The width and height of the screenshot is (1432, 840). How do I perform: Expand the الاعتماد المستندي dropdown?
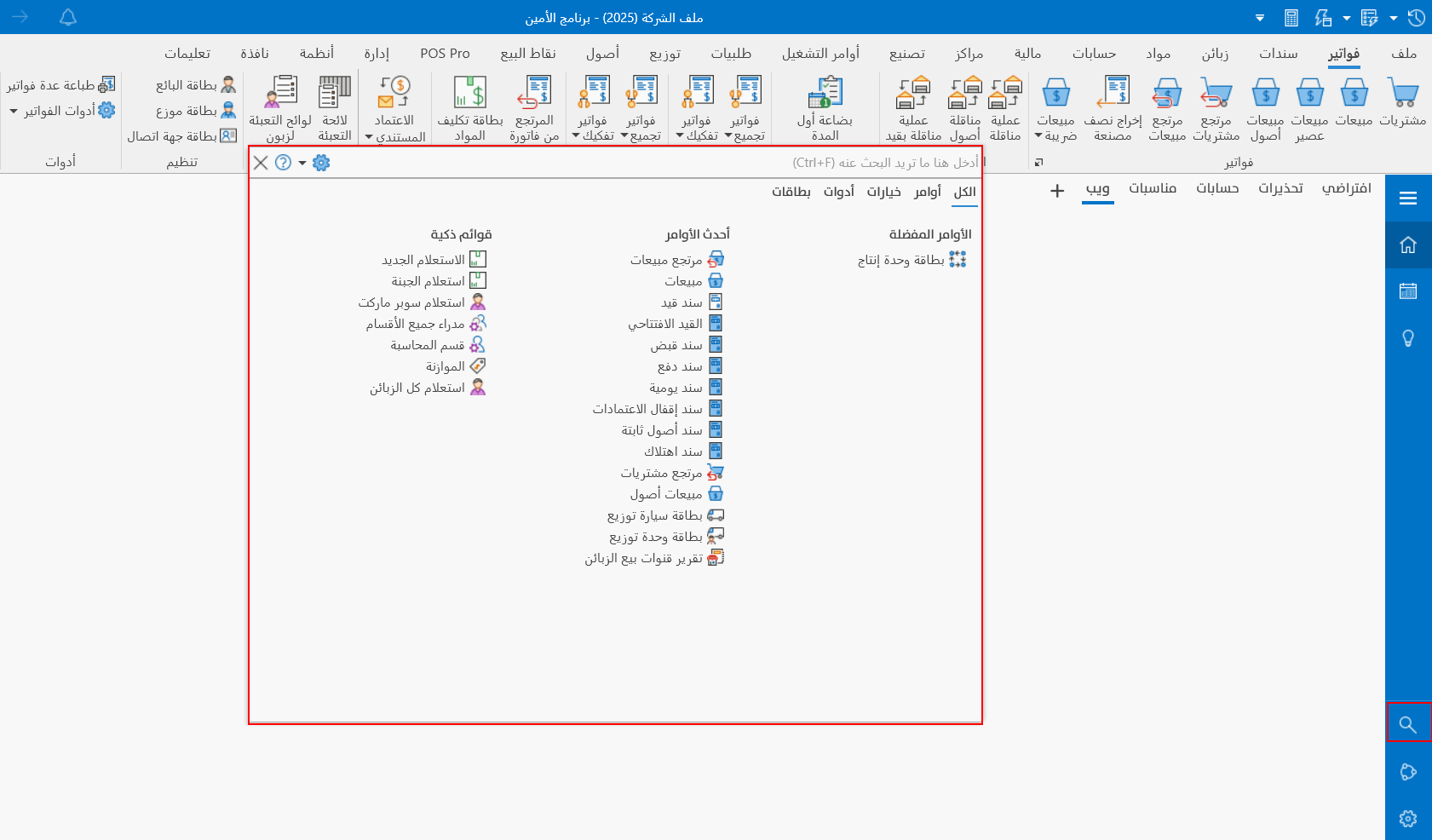pyautogui.click(x=369, y=137)
